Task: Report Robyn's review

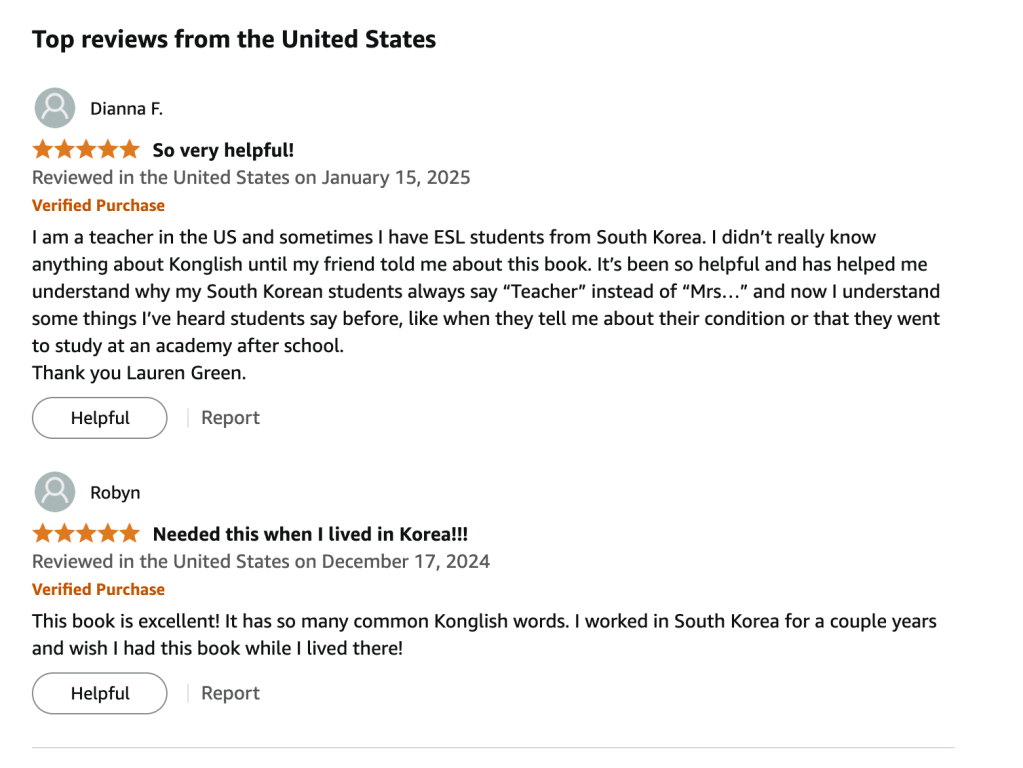Action: (230, 693)
